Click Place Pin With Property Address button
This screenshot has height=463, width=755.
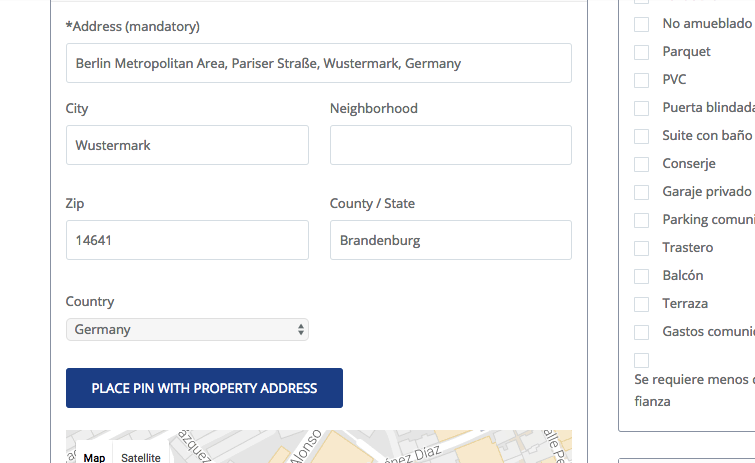coord(204,388)
